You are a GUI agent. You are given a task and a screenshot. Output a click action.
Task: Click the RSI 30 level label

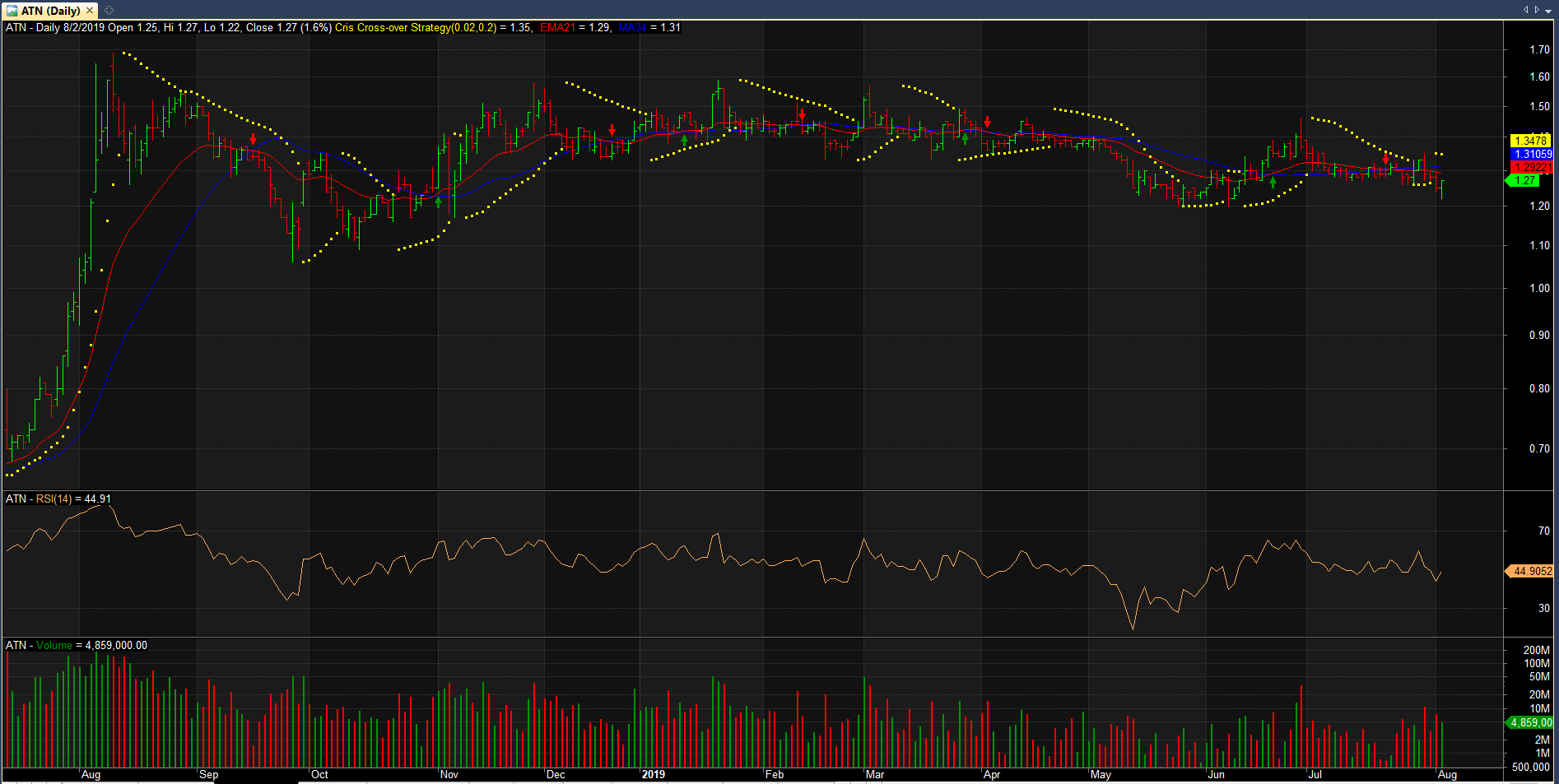pos(1544,608)
